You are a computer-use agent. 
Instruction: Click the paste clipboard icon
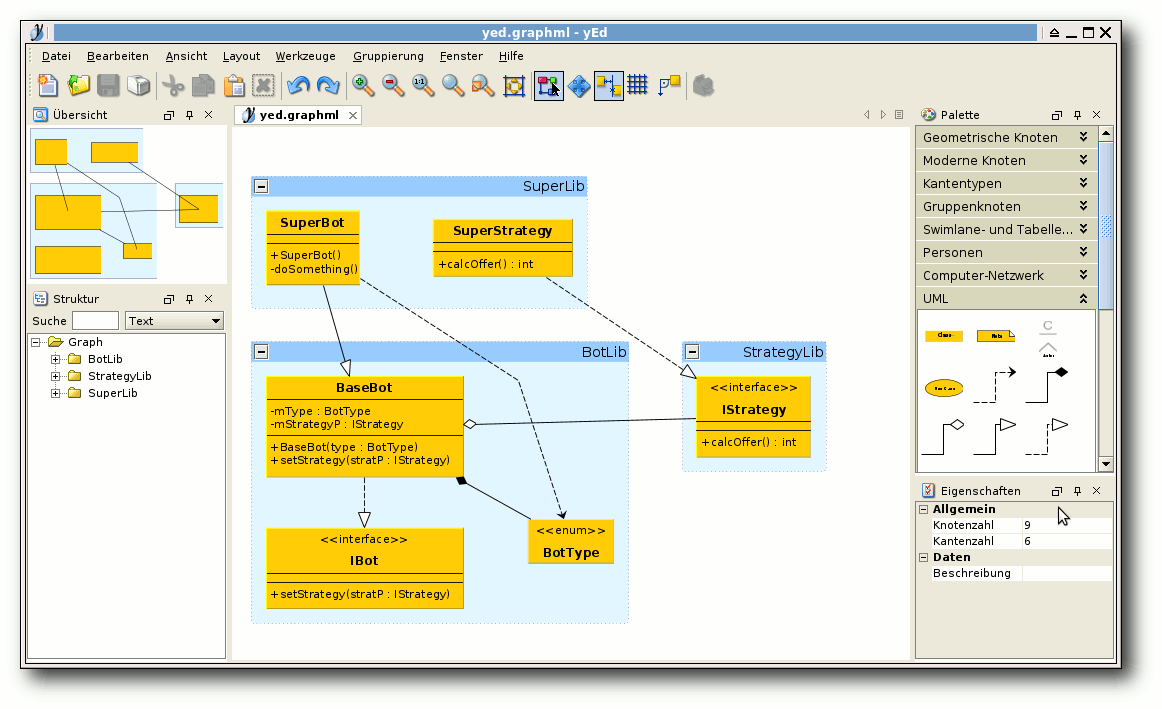coord(233,86)
